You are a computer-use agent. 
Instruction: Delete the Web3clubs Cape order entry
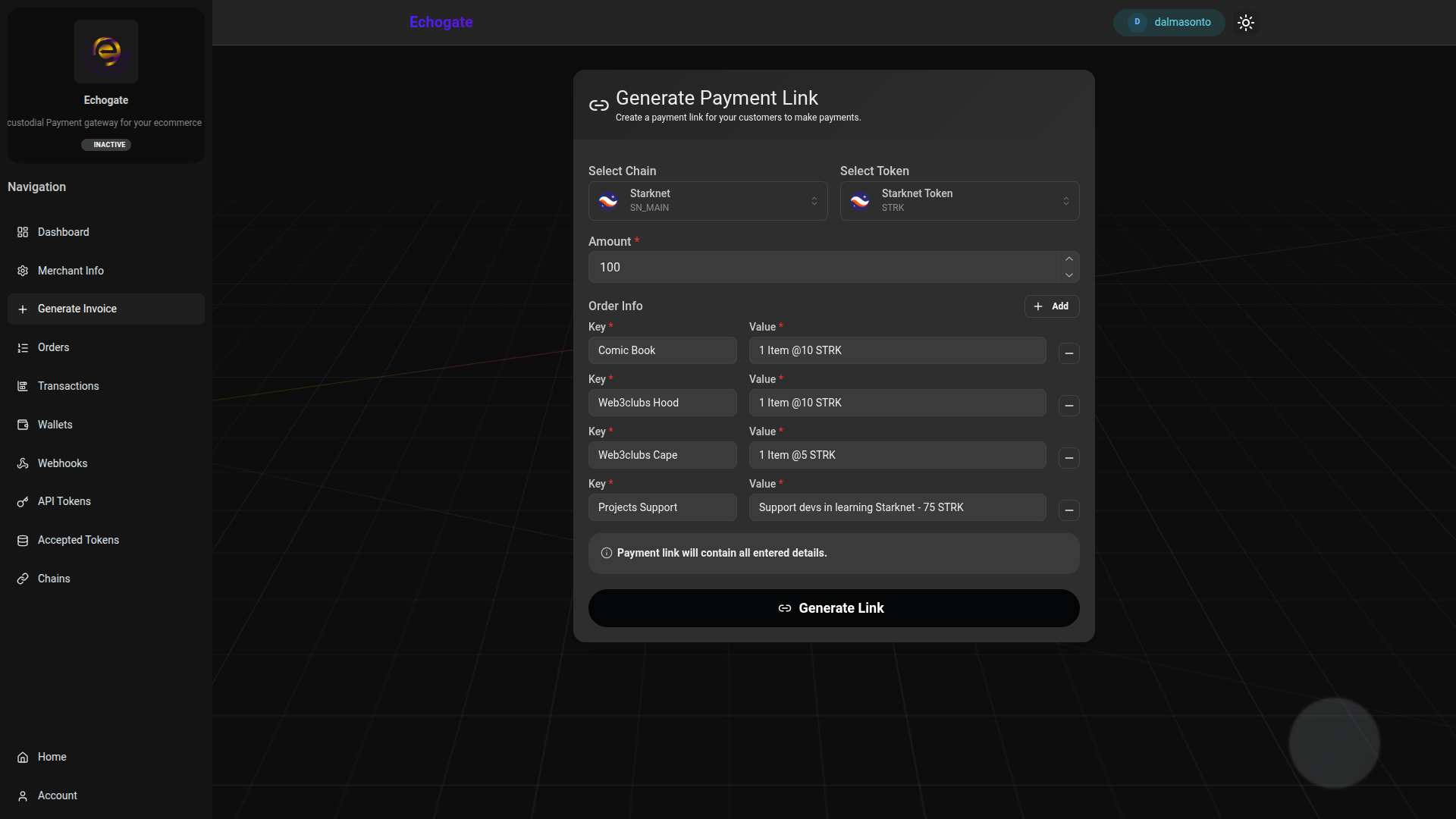(1068, 458)
